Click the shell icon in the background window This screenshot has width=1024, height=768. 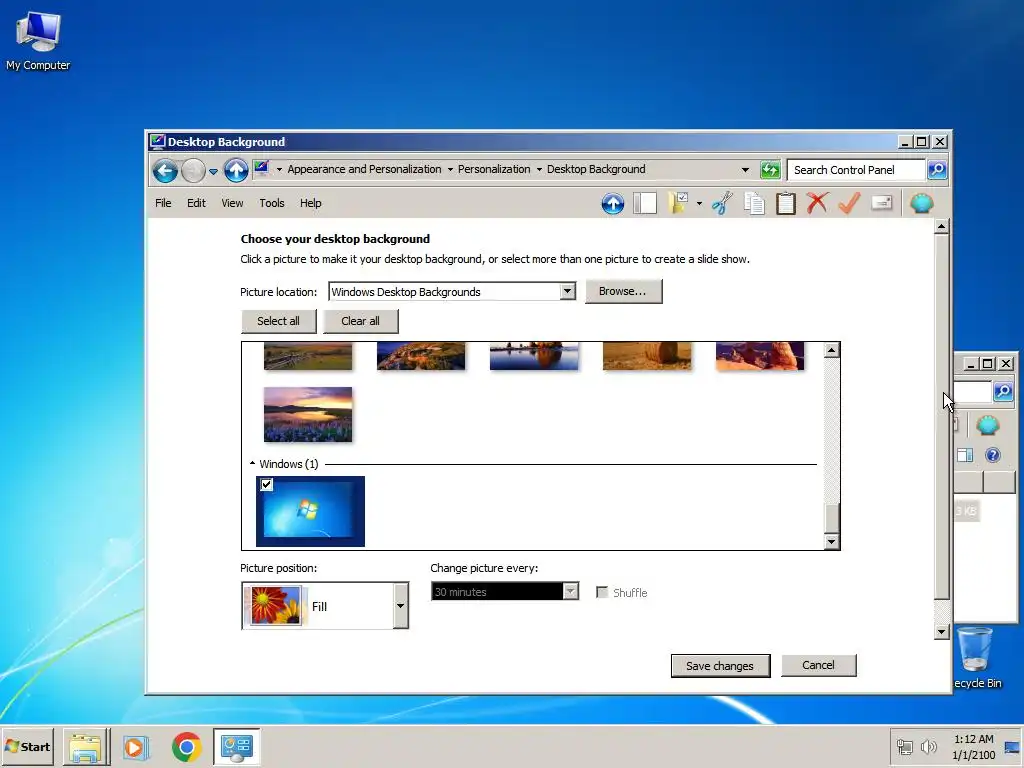tap(987, 426)
